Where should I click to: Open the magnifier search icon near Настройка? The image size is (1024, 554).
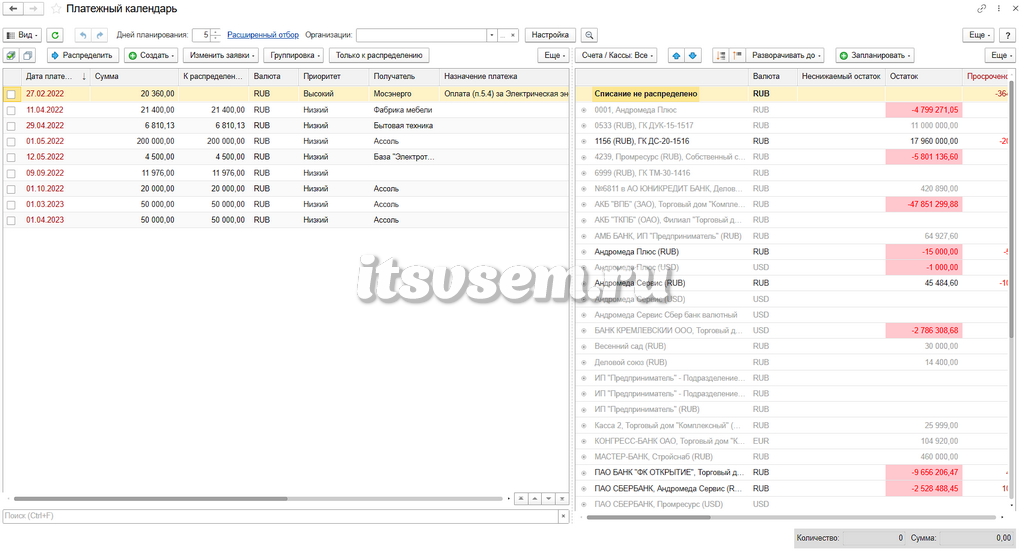(589, 35)
